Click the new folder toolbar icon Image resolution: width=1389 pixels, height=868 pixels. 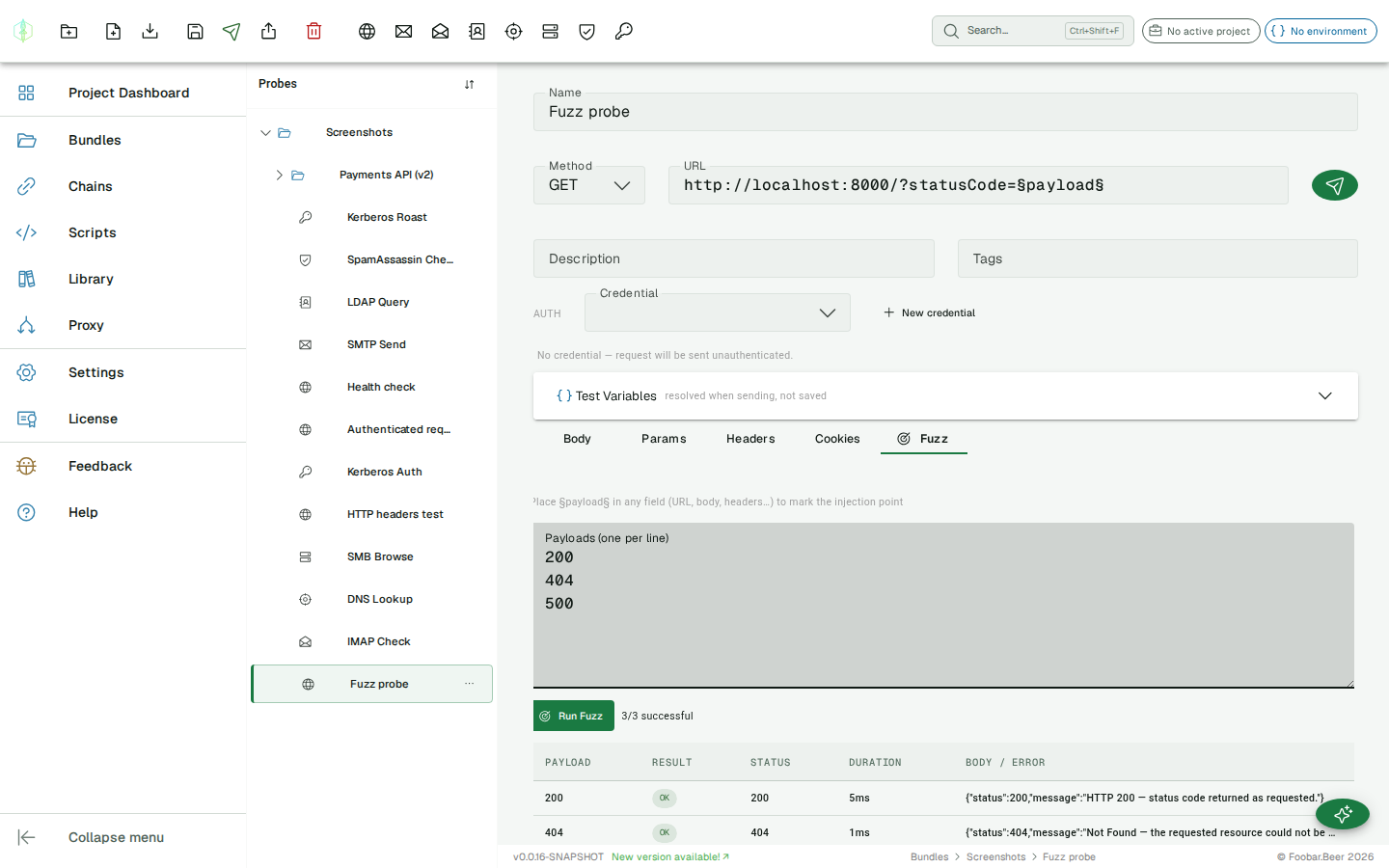(x=69, y=31)
